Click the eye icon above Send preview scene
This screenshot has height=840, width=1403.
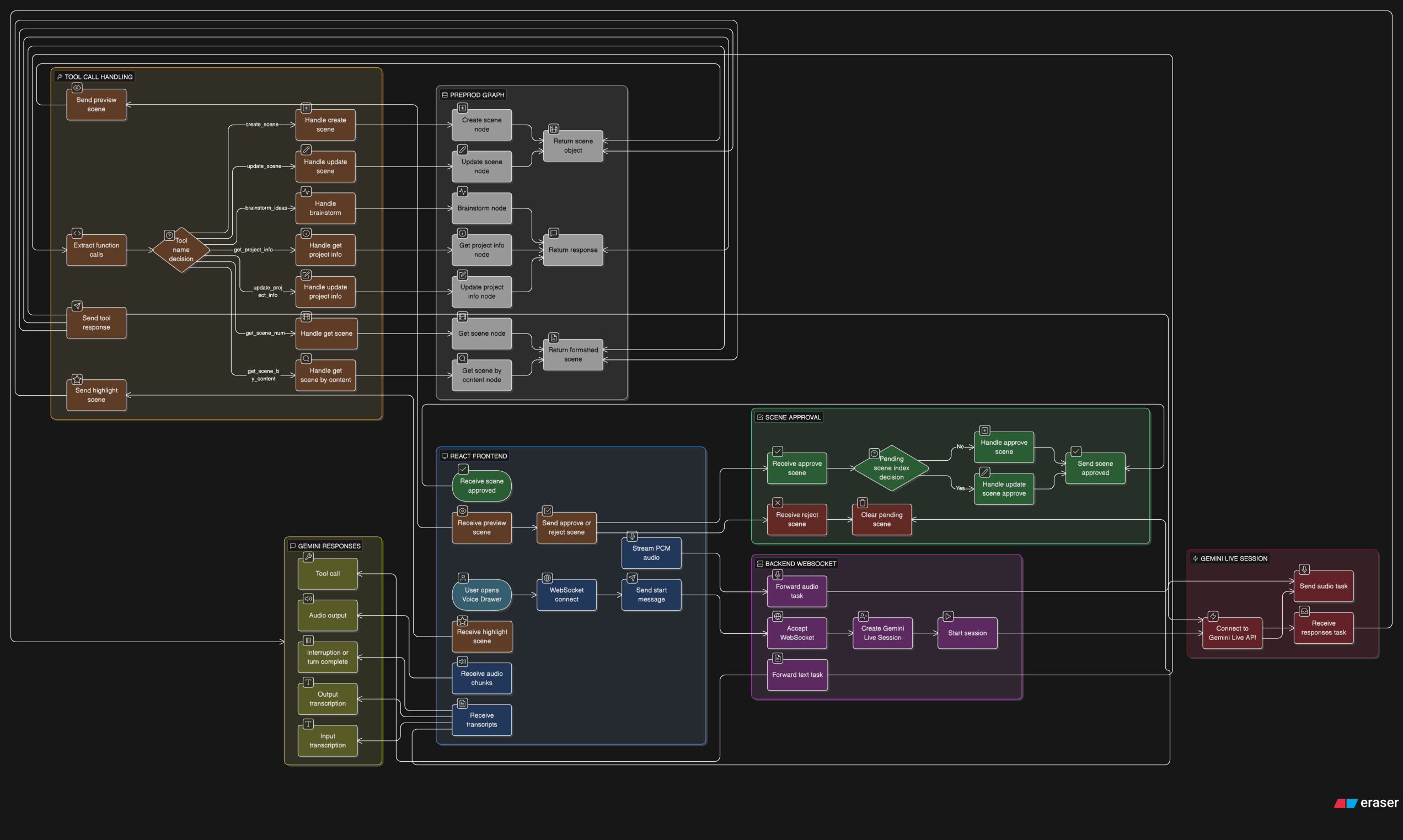pyautogui.click(x=77, y=88)
